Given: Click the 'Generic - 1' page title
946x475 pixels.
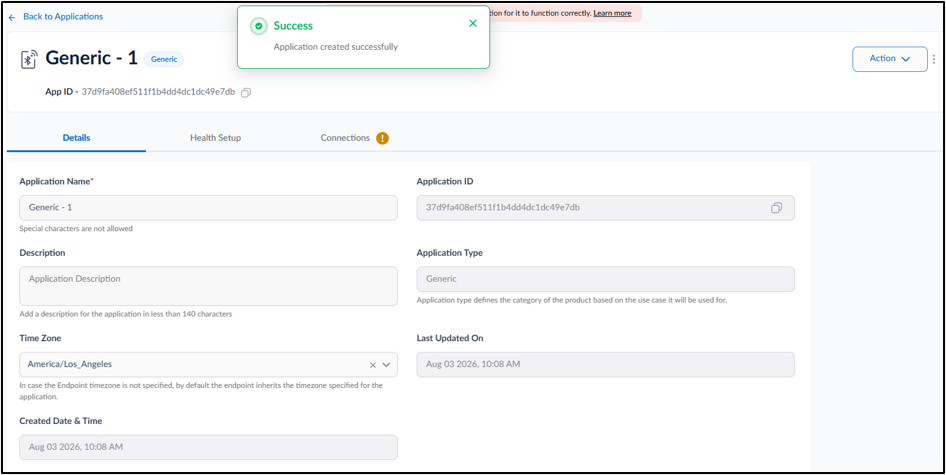Looking at the screenshot, I should tap(92, 58).
